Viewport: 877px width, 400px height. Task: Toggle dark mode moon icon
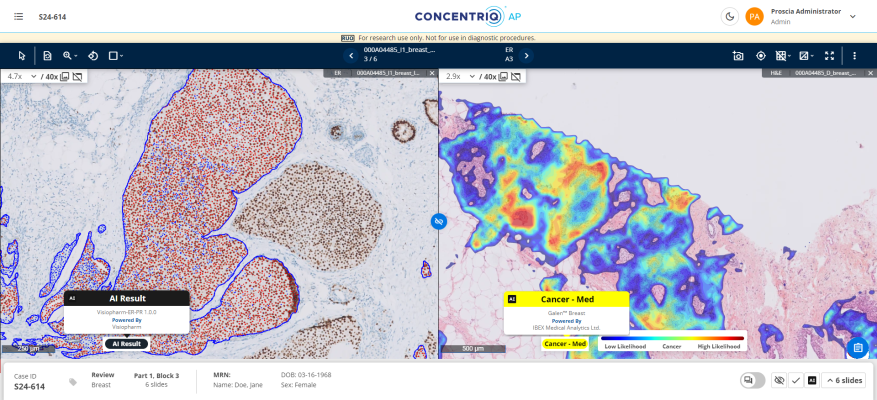[728, 16]
